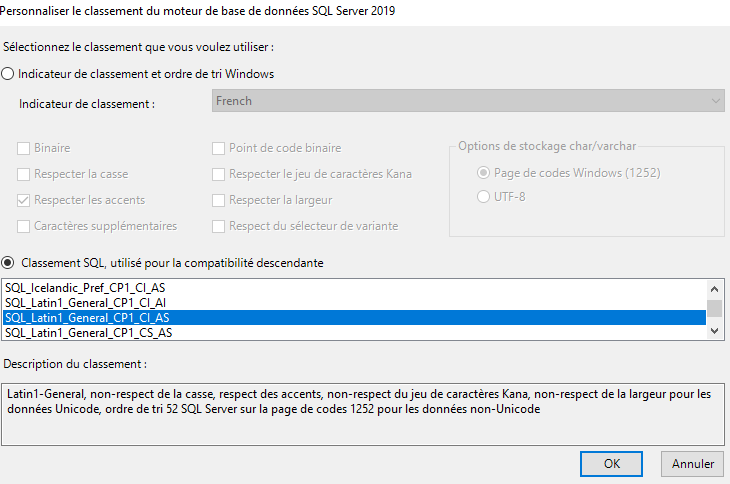Image resolution: width=730 pixels, height=484 pixels.
Task: Select SQL_Icelandic_Pref_CP1_CI_AS in the list
Action: point(86,287)
